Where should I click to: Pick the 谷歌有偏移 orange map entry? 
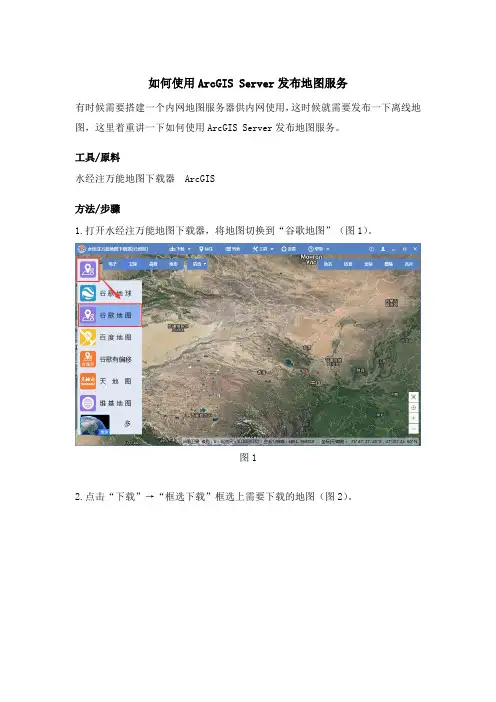tap(88, 359)
